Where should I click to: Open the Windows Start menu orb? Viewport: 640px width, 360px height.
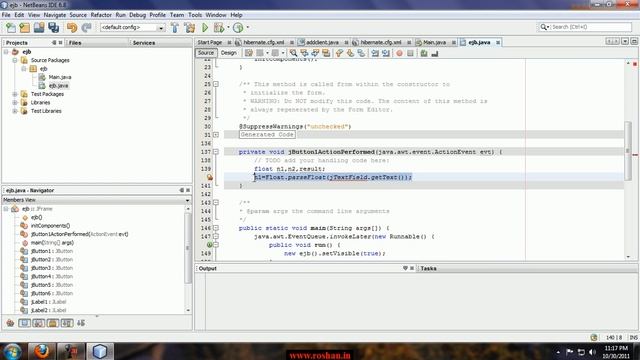tap(13, 351)
